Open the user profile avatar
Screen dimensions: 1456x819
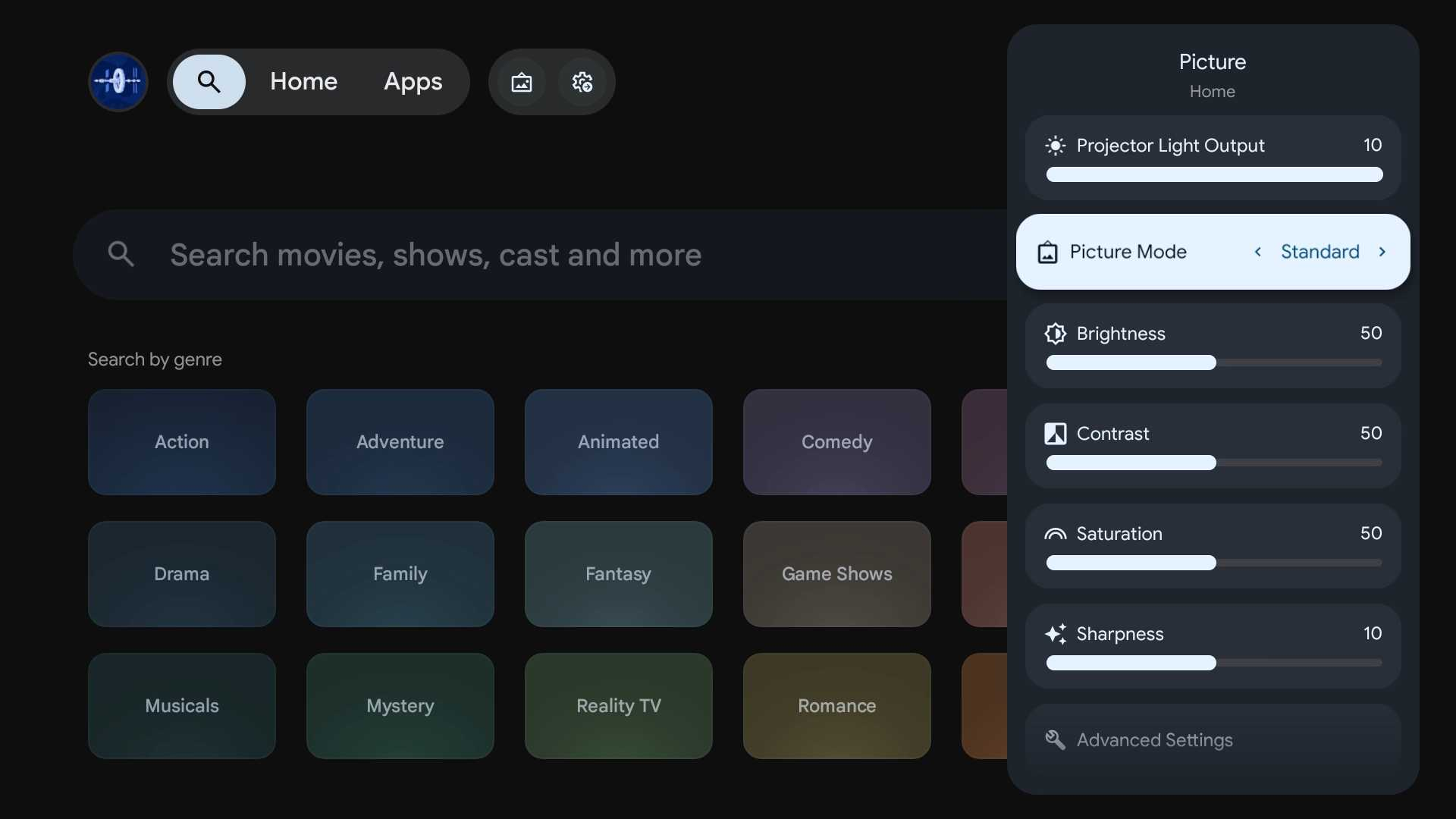pos(118,82)
